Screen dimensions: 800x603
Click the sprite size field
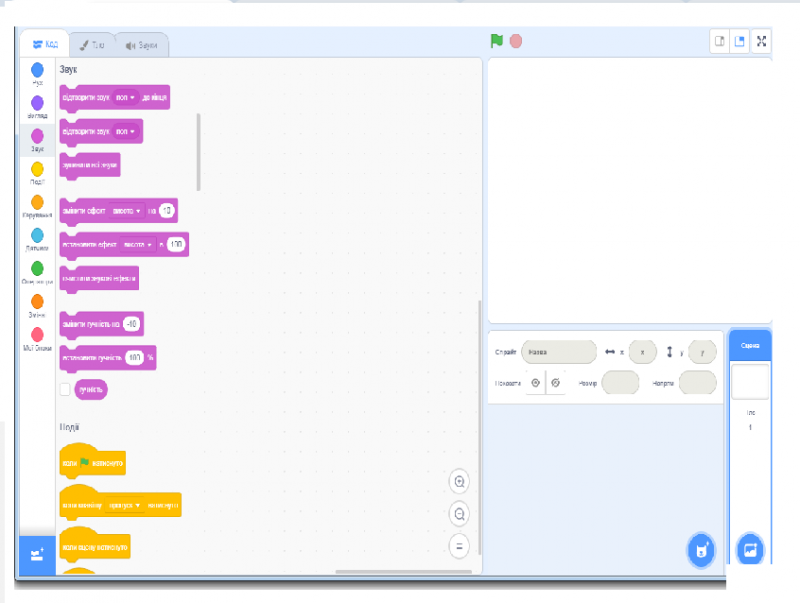(620, 383)
